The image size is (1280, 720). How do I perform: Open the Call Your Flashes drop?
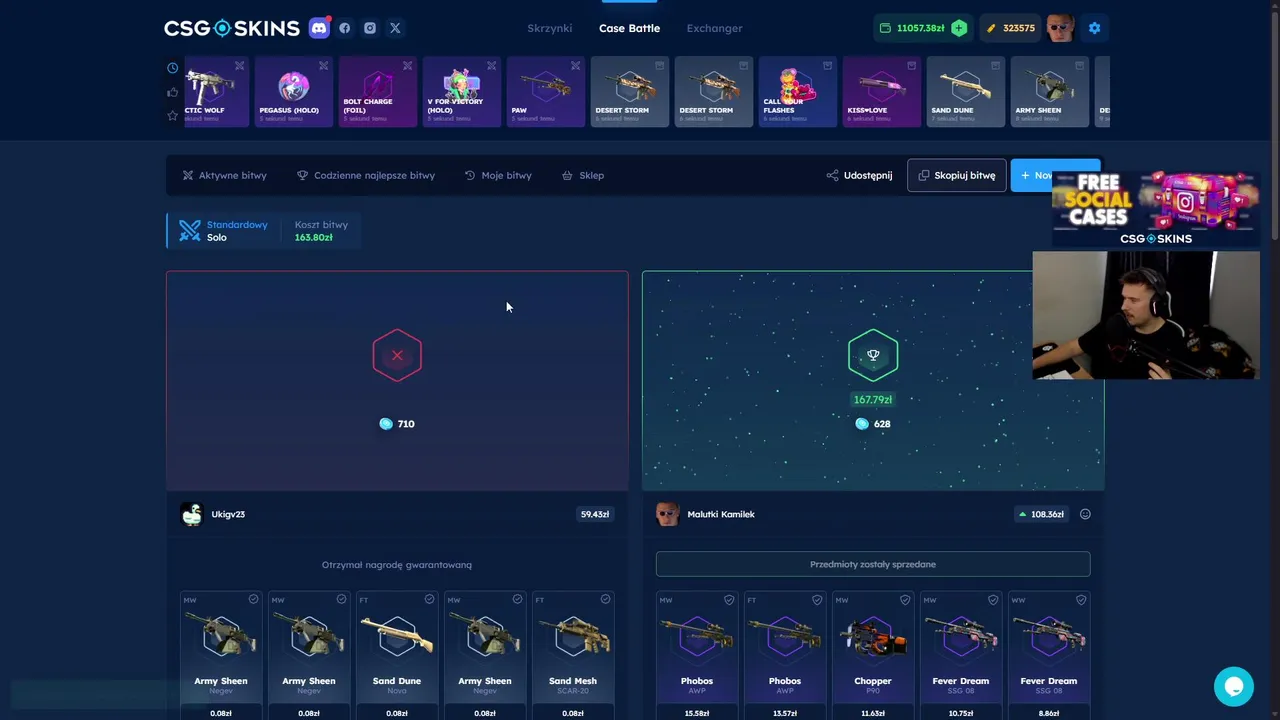pyautogui.click(x=798, y=91)
